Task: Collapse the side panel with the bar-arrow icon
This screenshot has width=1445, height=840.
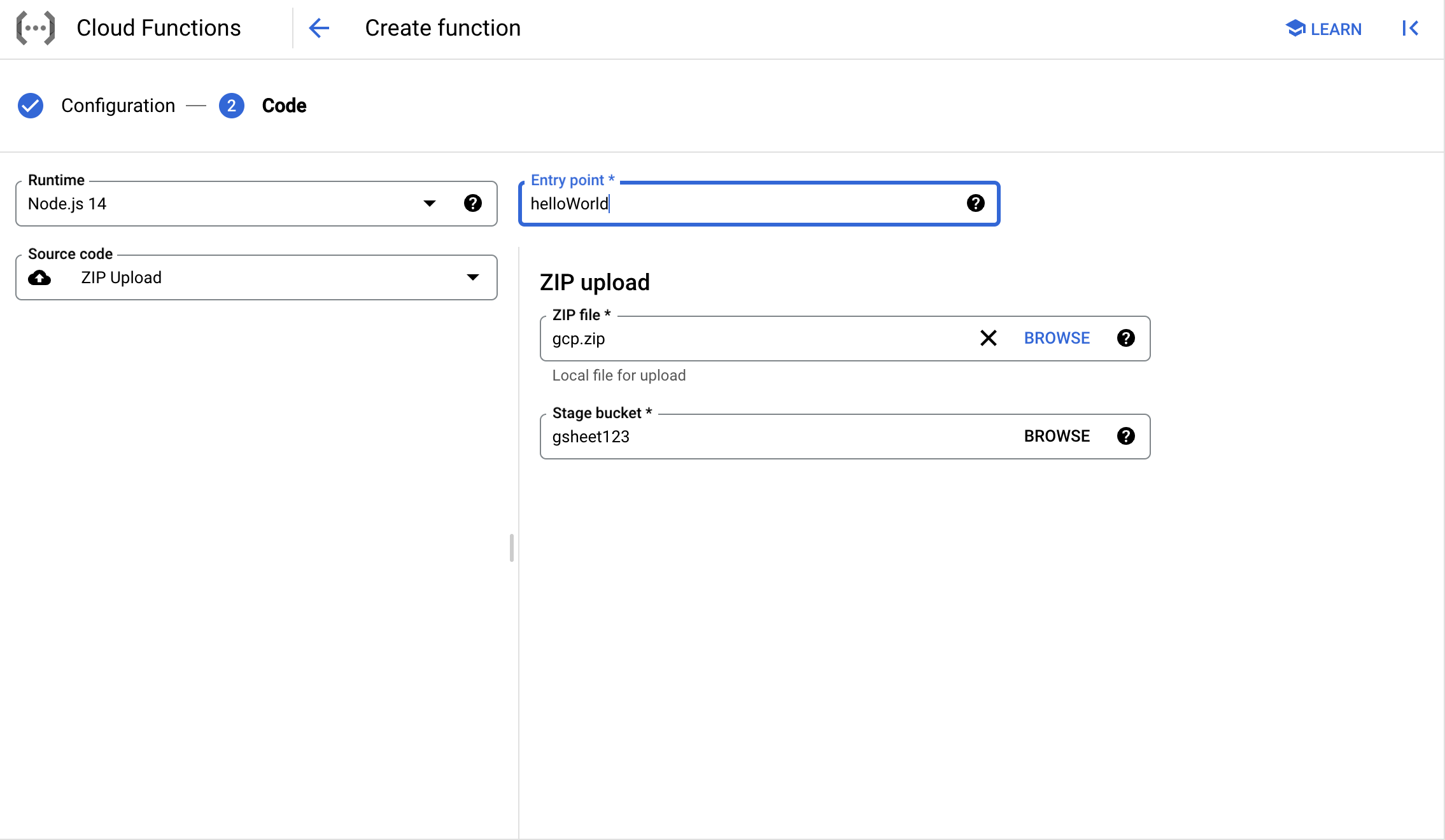Action: pos(1410,28)
